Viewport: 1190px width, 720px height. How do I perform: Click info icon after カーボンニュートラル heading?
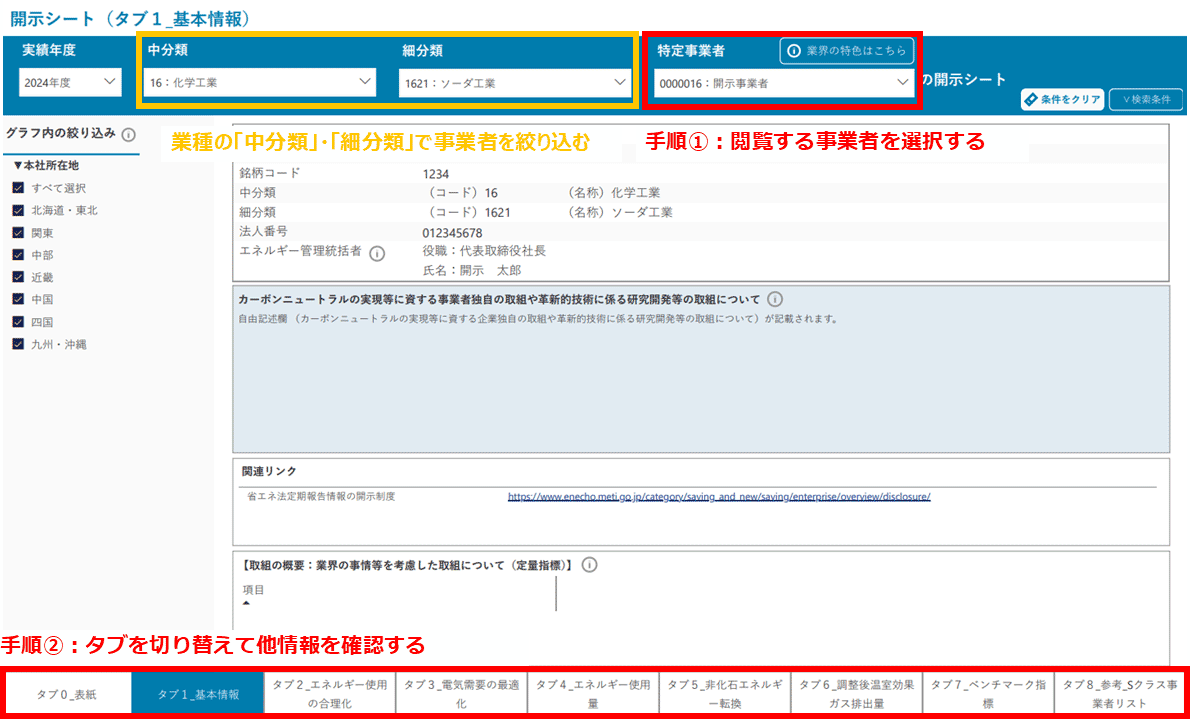(776, 299)
